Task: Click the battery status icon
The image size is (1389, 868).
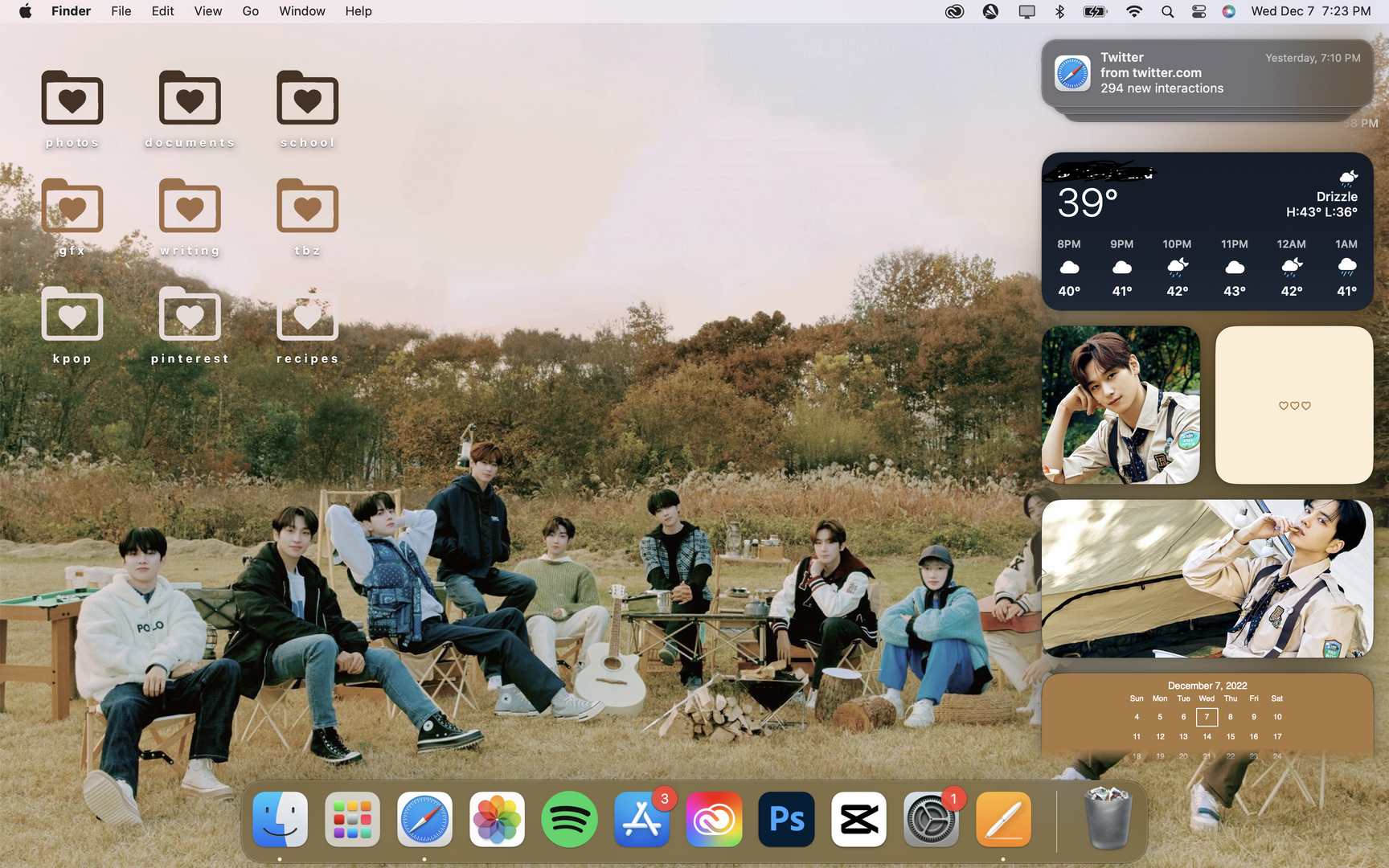Action: point(1095,11)
